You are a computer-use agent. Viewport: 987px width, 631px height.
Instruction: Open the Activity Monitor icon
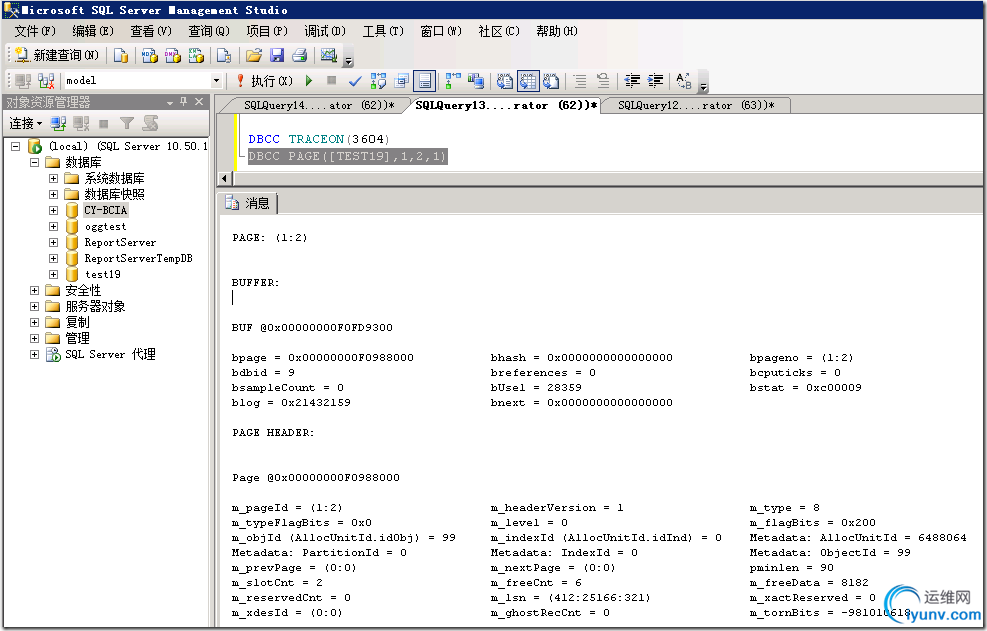pos(329,55)
